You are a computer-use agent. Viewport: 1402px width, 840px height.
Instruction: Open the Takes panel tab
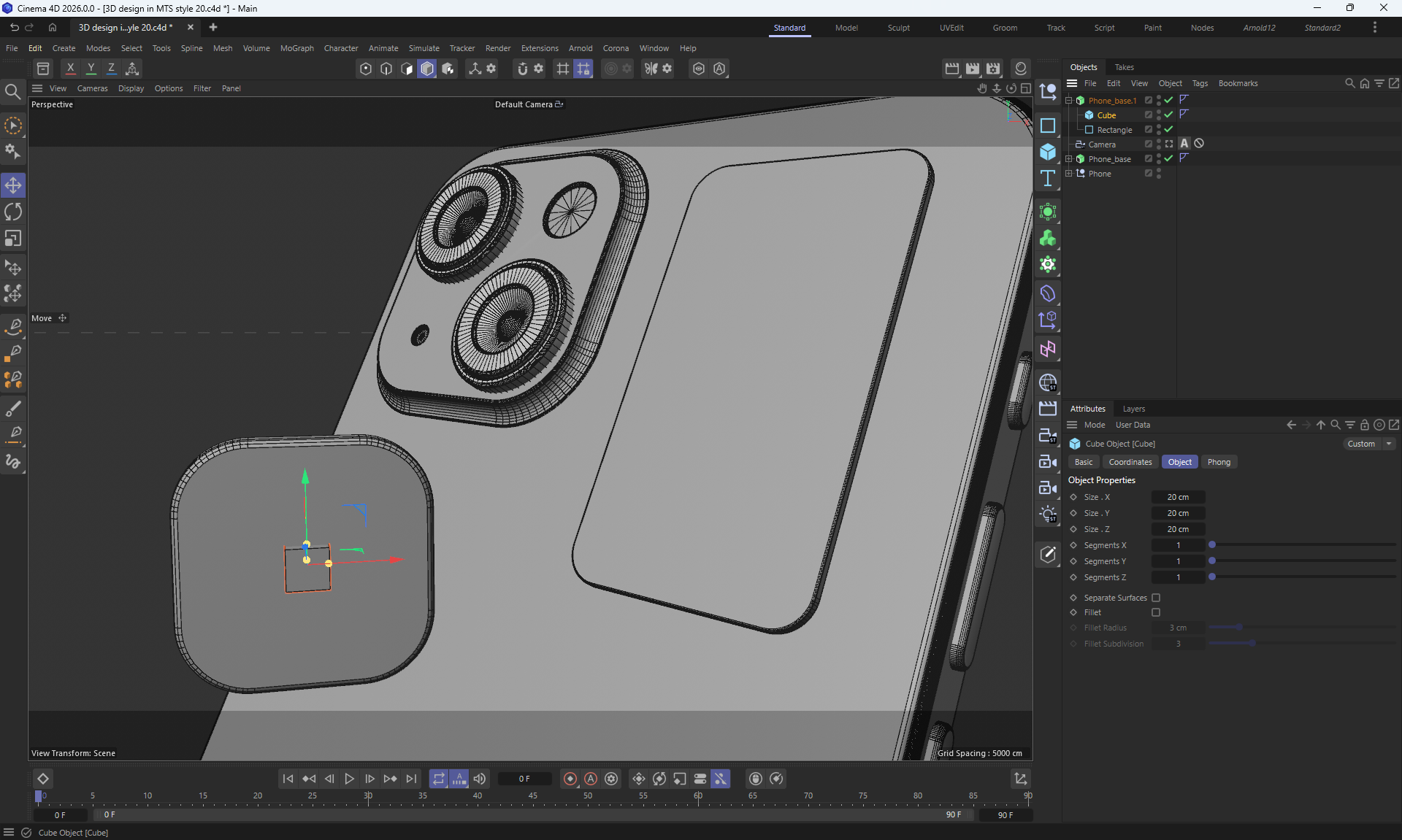tap(1124, 67)
